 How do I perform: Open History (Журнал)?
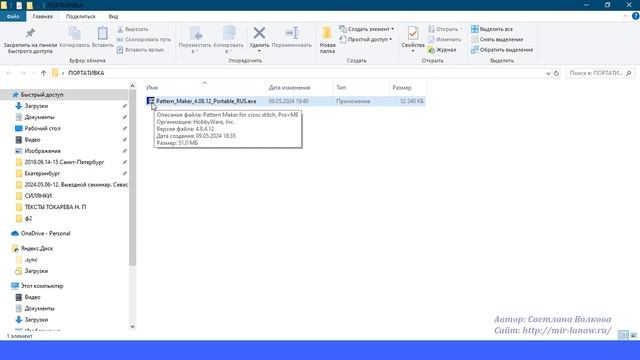pyautogui.click(x=442, y=50)
